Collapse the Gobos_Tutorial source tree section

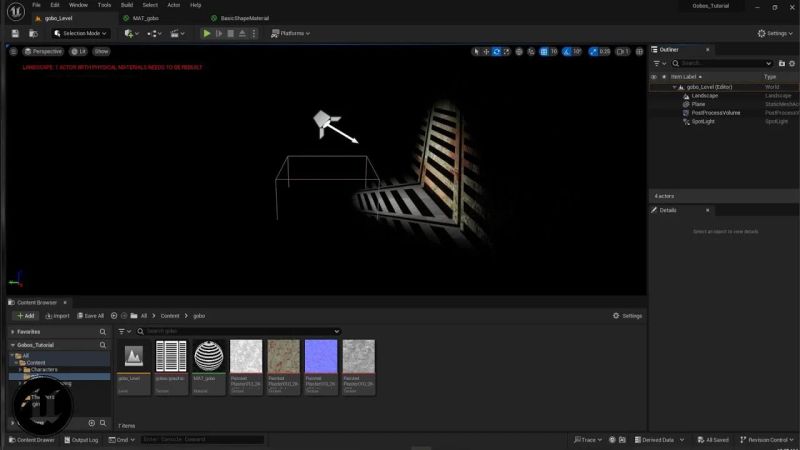pyautogui.click(x=13, y=345)
